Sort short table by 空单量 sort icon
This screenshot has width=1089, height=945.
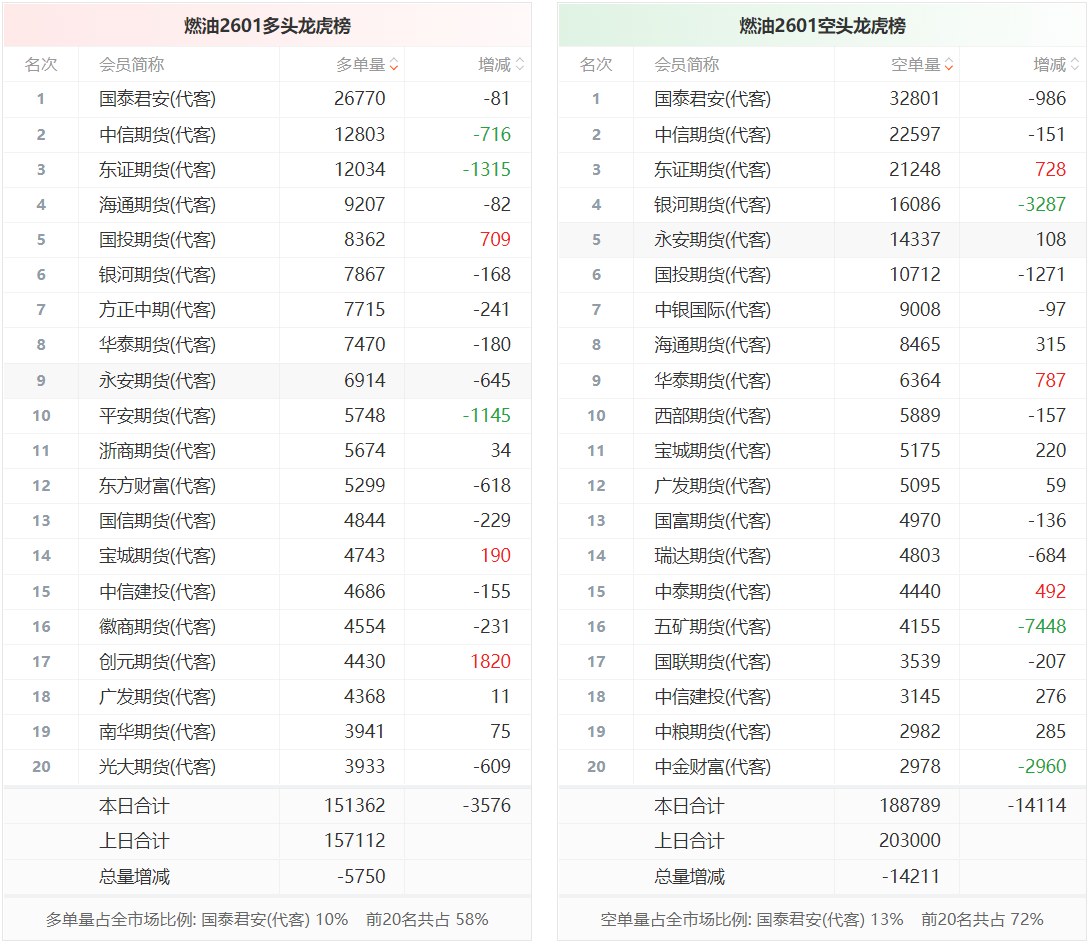(949, 65)
